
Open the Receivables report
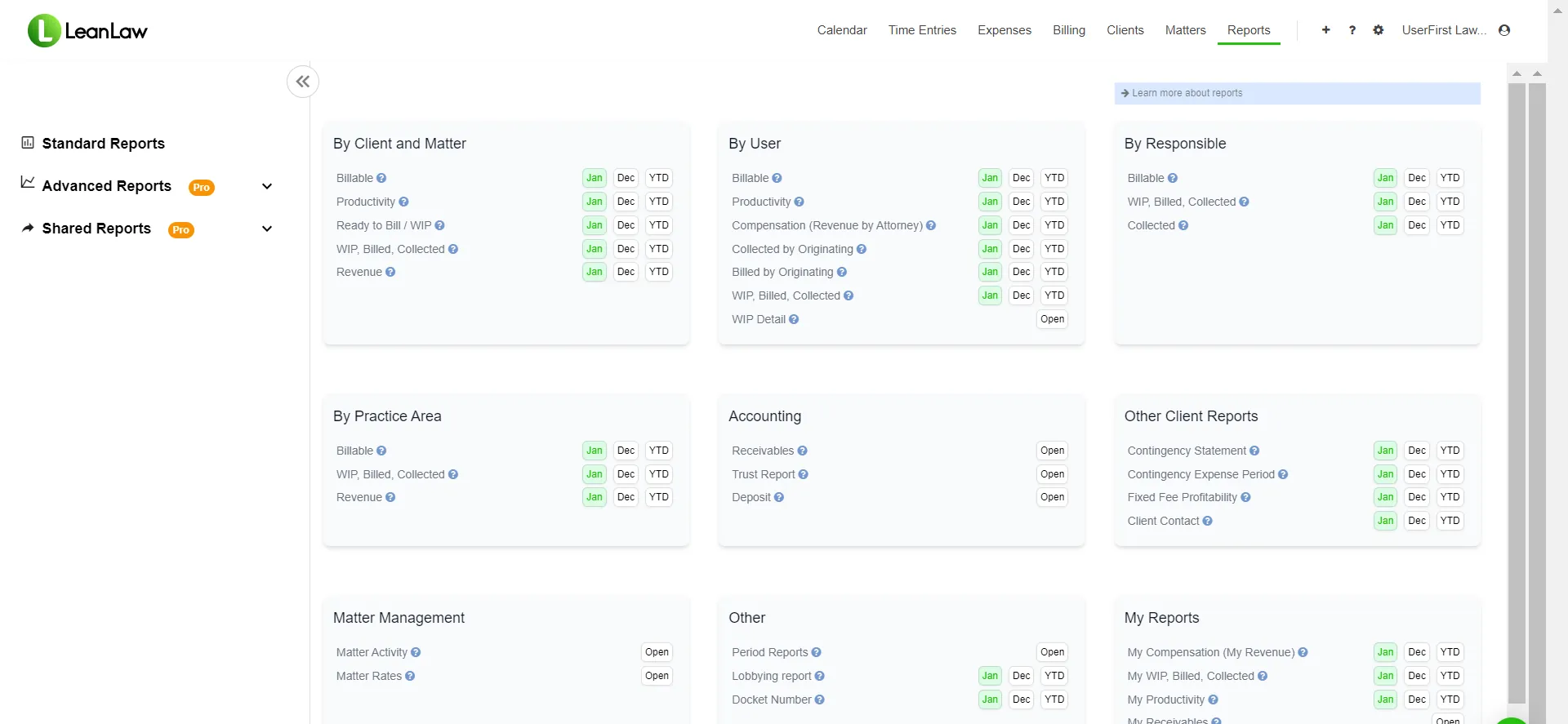point(1053,451)
